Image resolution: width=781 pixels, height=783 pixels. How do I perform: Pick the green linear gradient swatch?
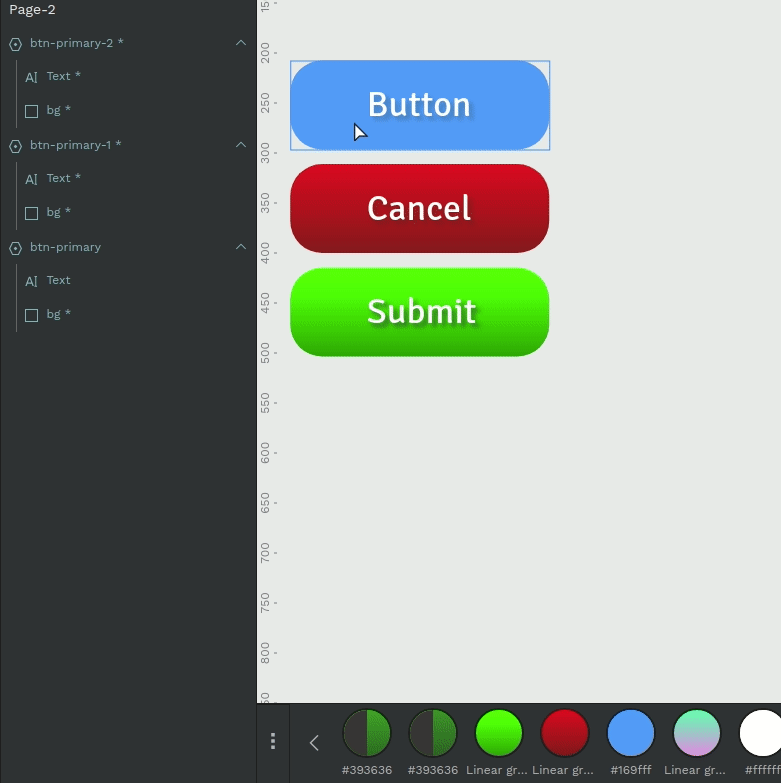click(x=499, y=734)
